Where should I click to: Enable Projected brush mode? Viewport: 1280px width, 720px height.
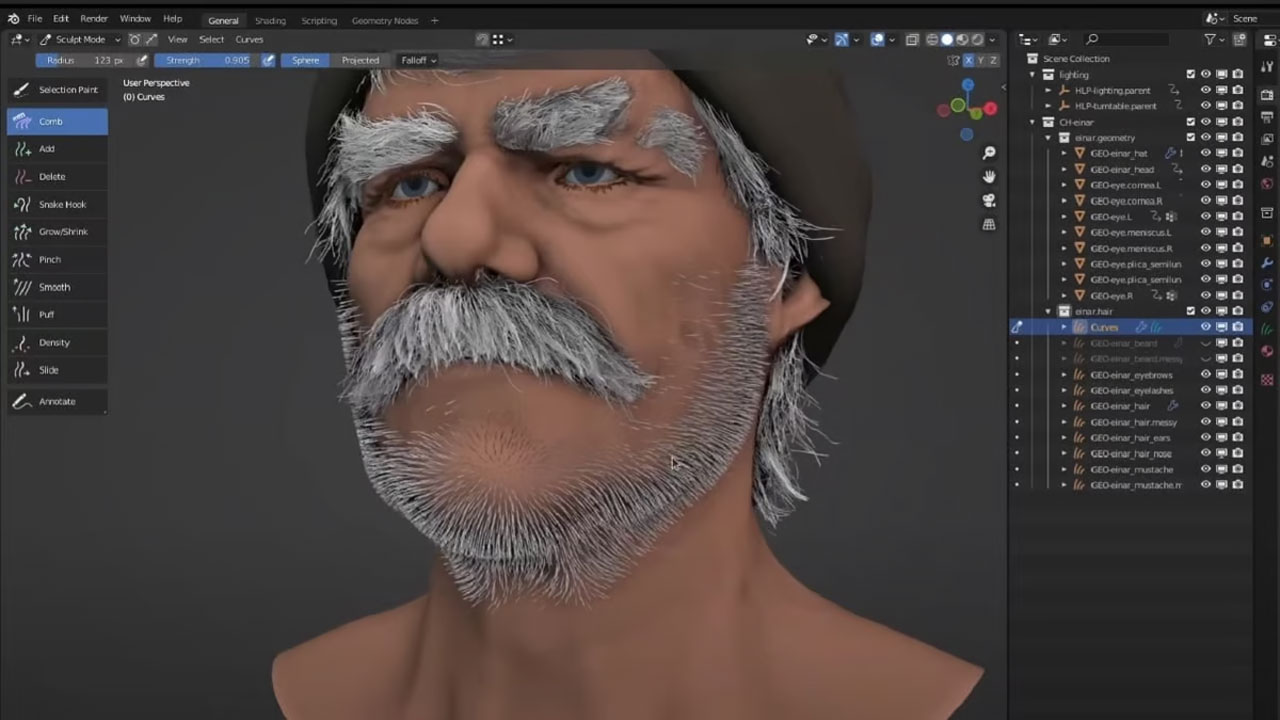360,60
